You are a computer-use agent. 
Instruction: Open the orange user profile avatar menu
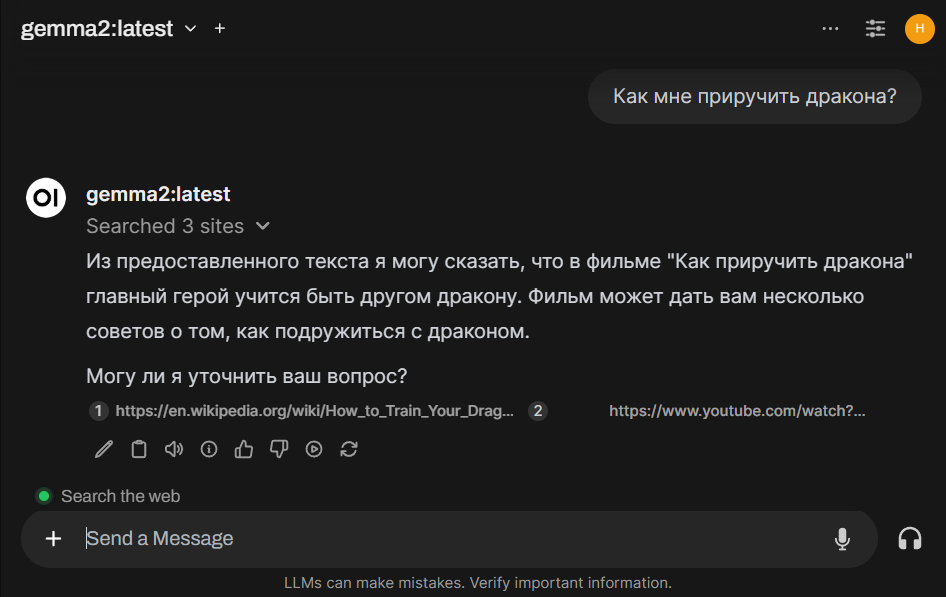(919, 28)
